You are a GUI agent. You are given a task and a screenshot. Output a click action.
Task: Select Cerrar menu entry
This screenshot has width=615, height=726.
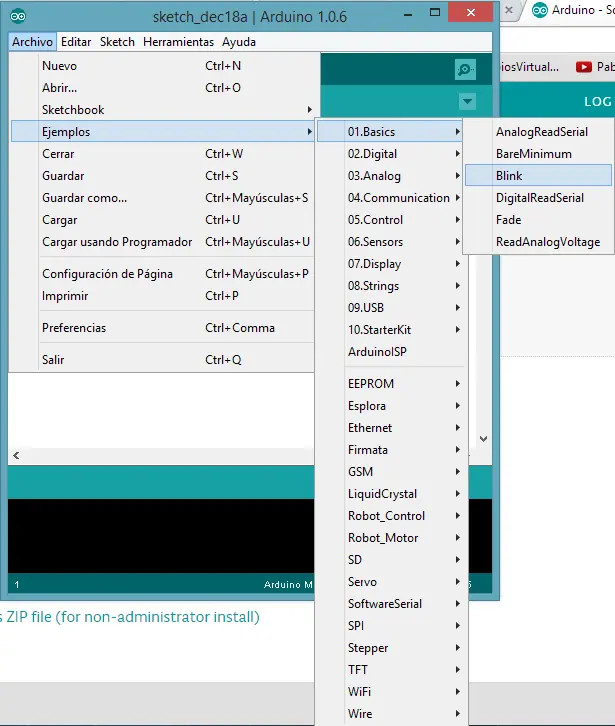163,154
